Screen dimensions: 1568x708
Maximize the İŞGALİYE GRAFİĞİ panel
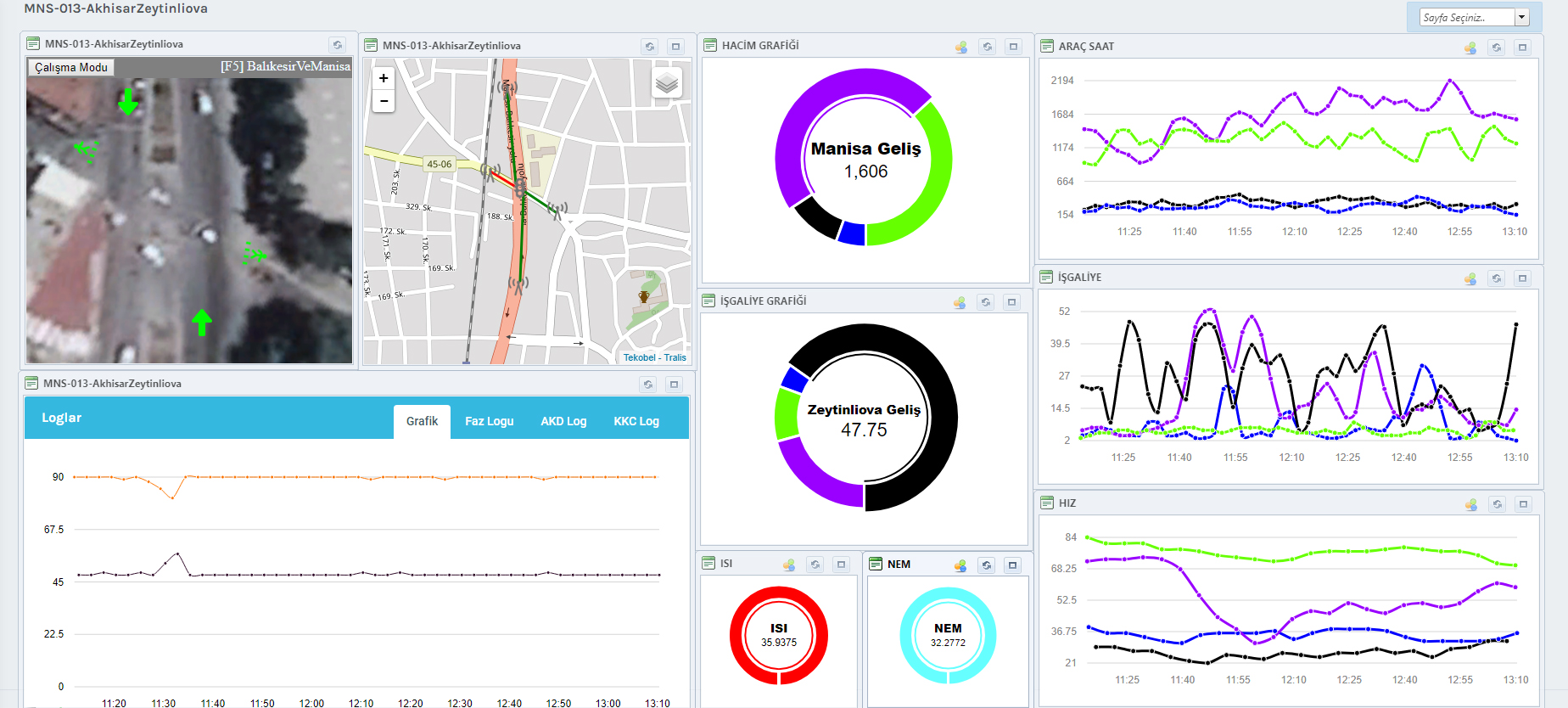pos(1011,302)
